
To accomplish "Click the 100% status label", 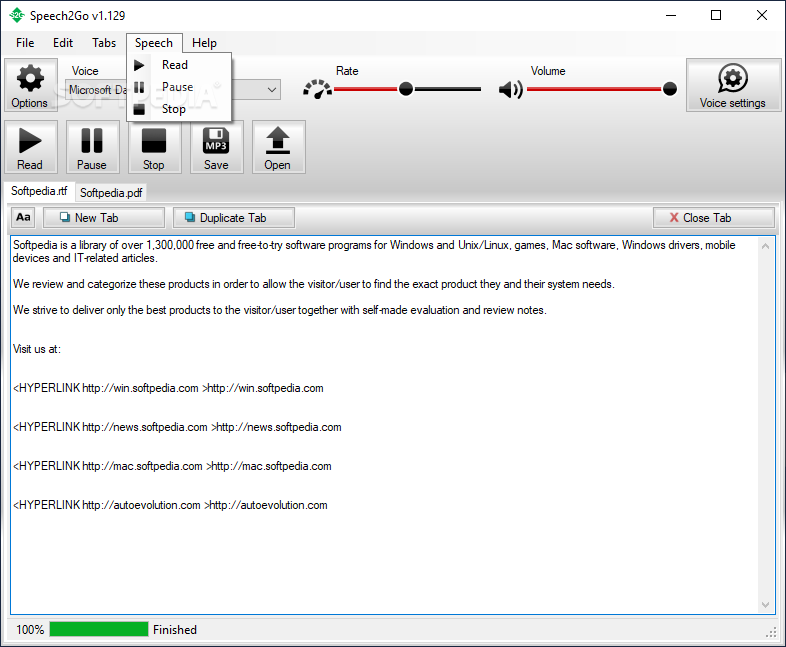I will point(30,629).
